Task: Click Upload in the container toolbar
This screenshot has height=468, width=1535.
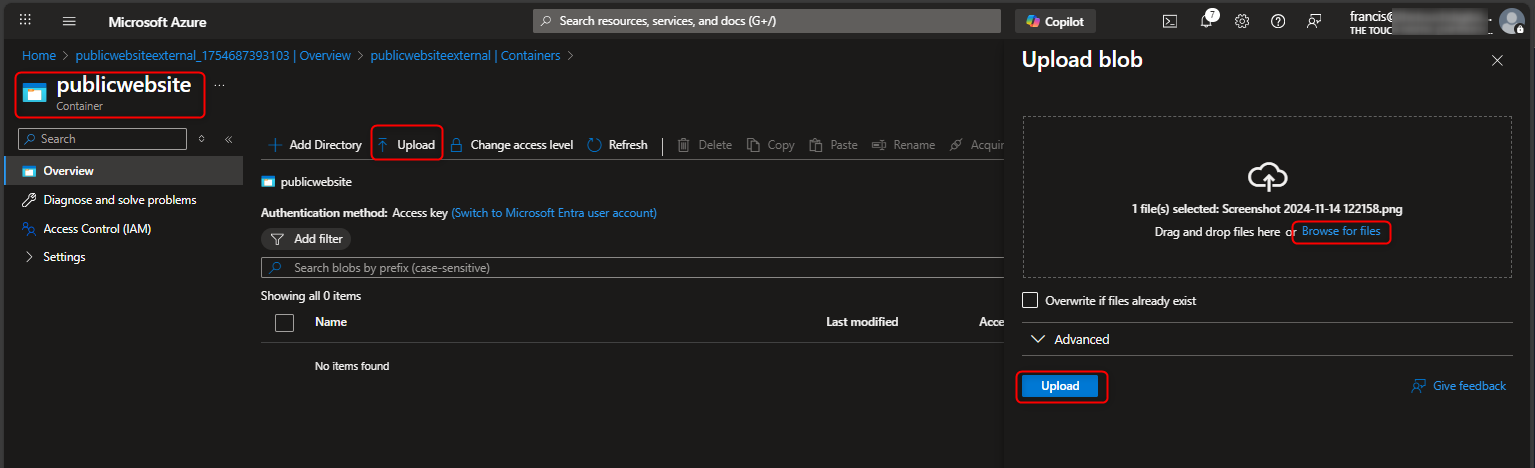Action: click(x=407, y=145)
